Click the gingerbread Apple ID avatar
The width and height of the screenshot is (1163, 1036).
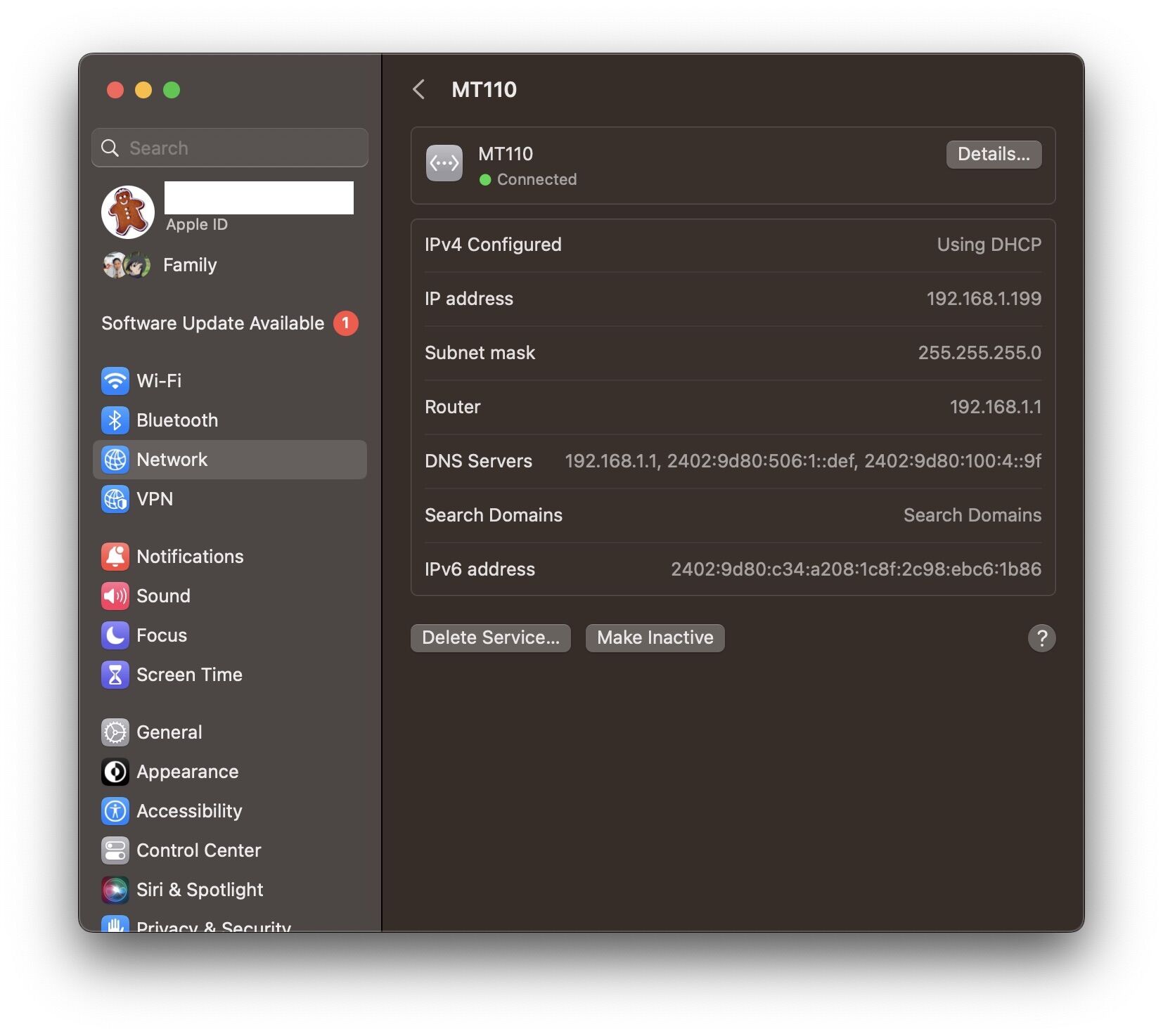tap(128, 212)
